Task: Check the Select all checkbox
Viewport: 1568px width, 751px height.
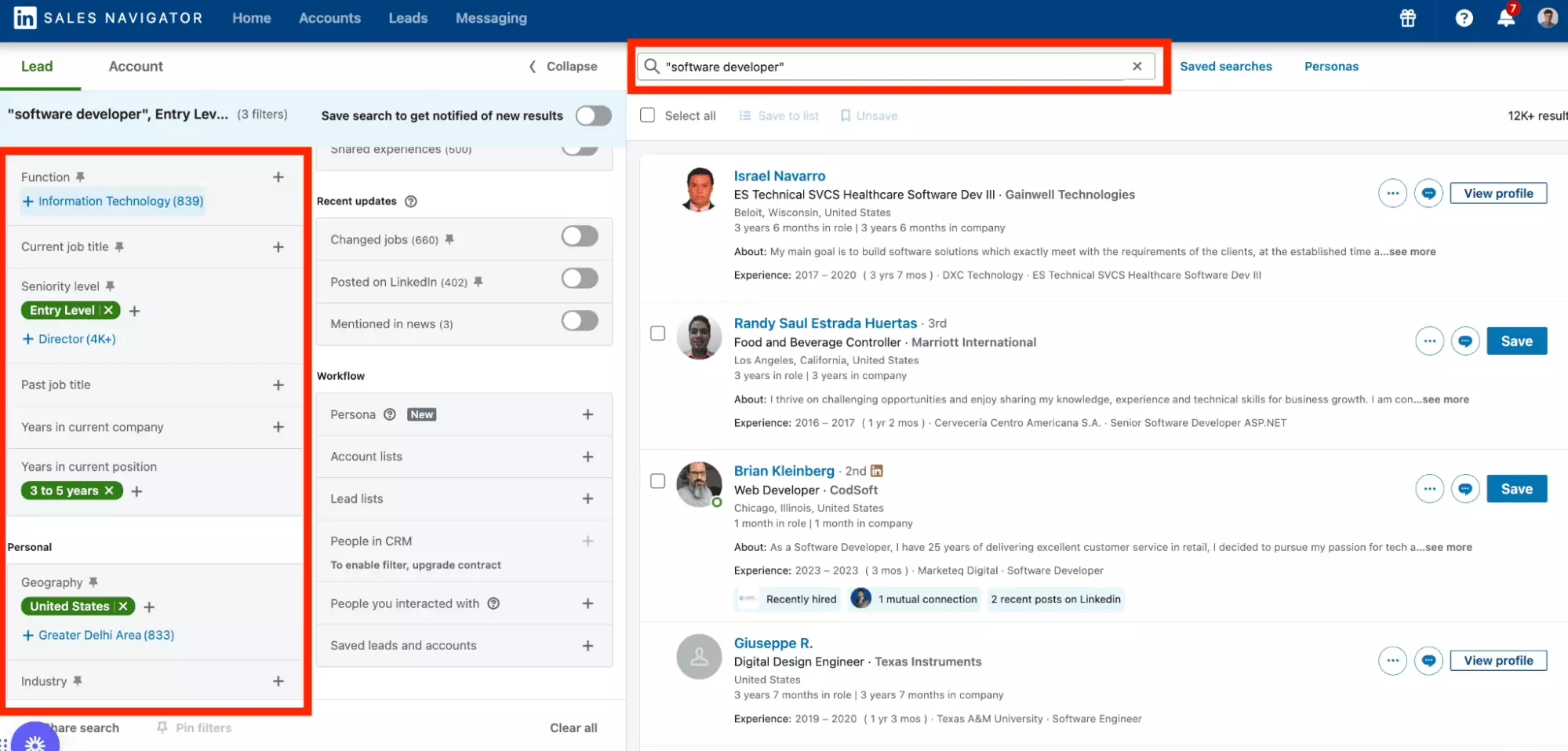Action: 647,115
